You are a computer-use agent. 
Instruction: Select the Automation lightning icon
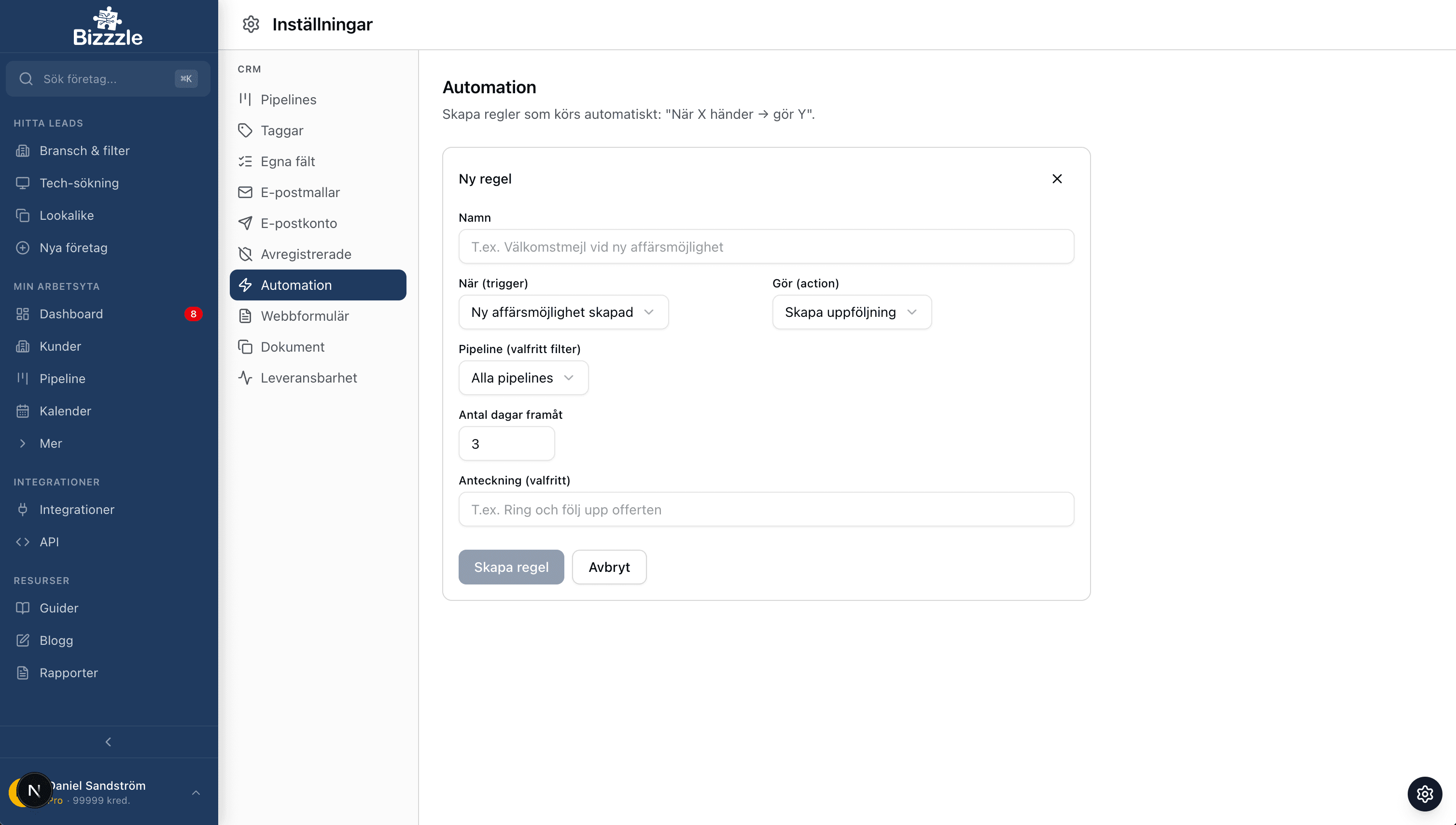246,285
